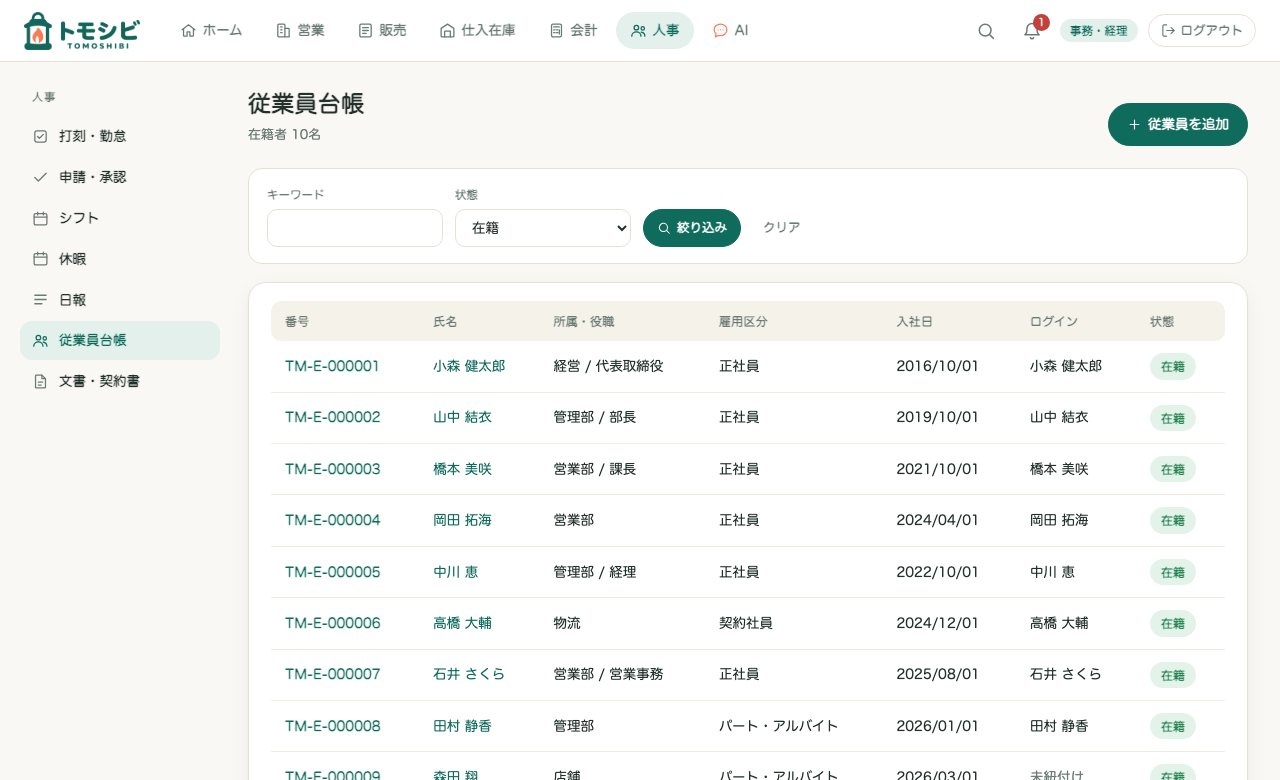Click the 経営 / 代表取締役 cell
Screen dimensions: 1280x780
[608, 366]
